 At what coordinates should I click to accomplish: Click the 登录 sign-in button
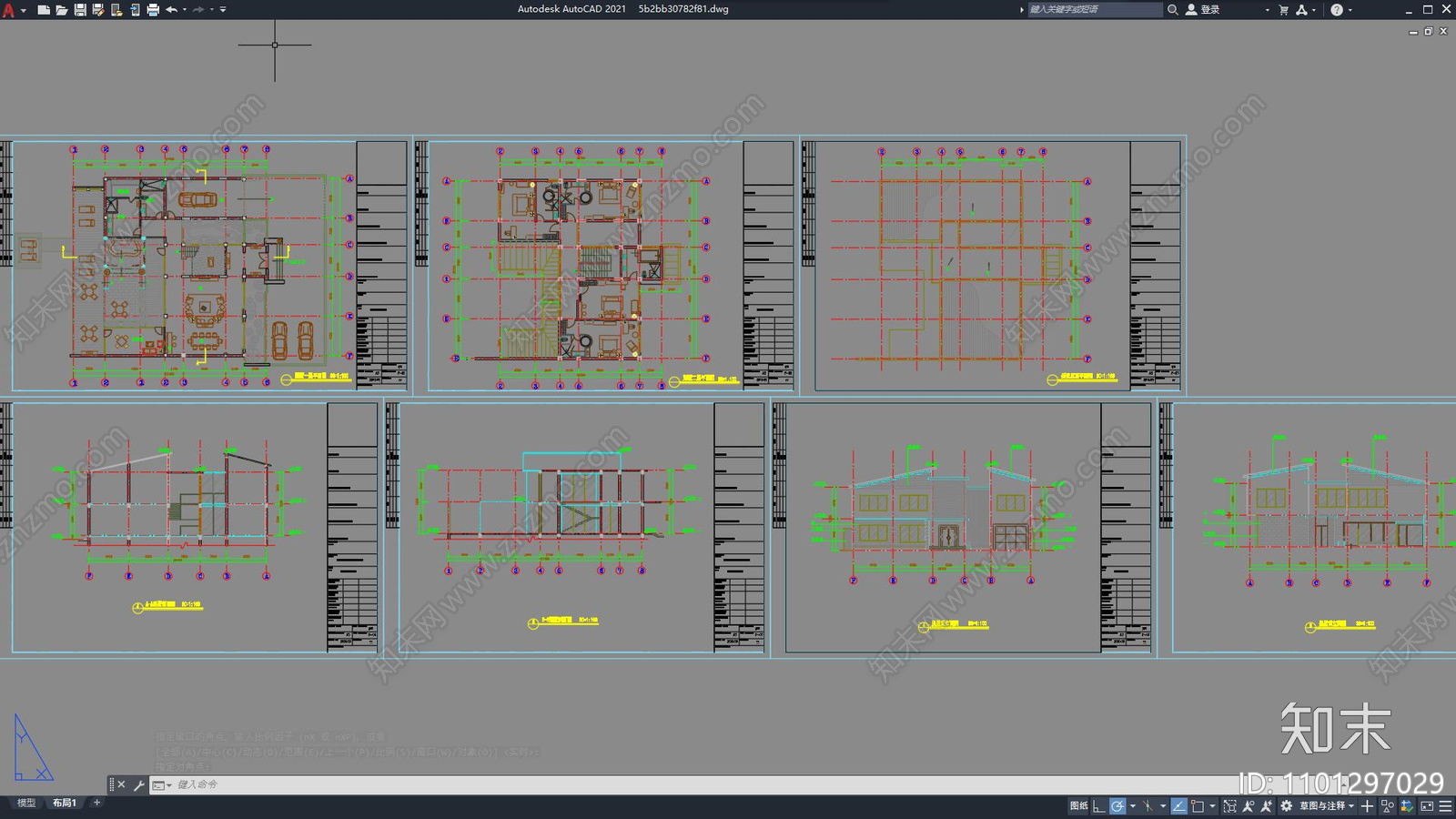point(1202,10)
